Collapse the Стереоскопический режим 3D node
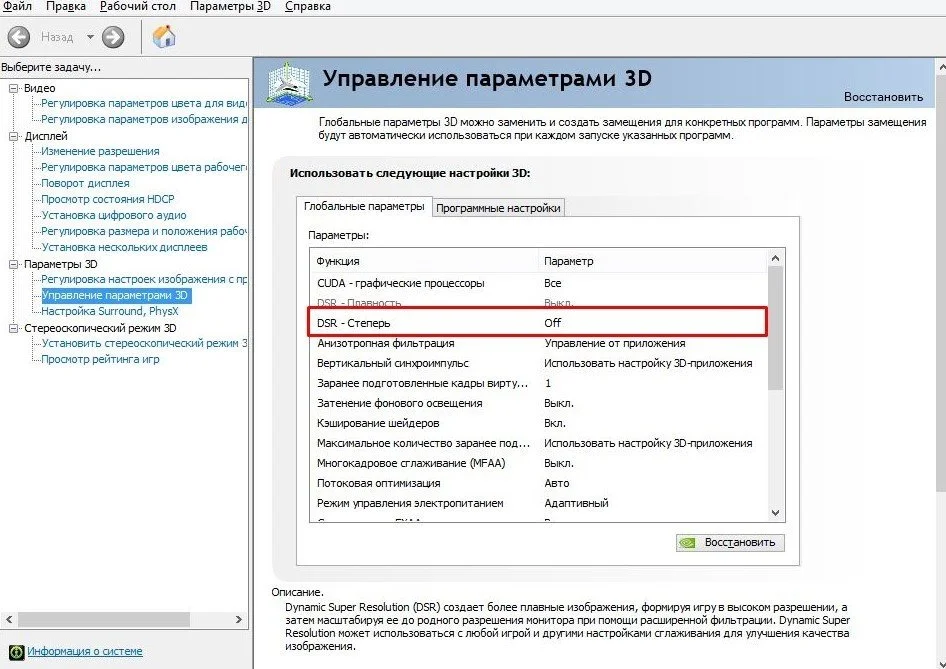The height and width of the screenshot is (669, 946). click(13, 328)
